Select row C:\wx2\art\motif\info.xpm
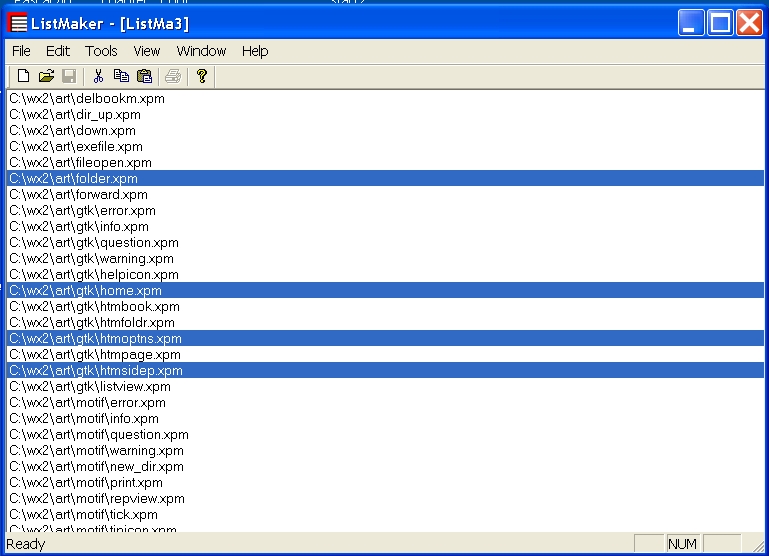 coord(385,419)
